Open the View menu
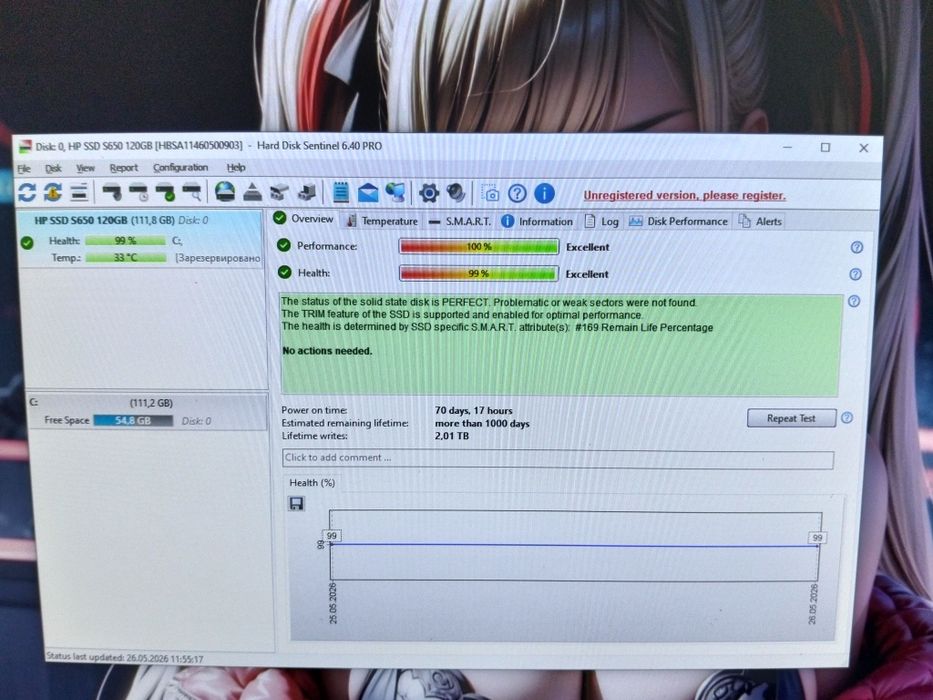 [85, 168]
